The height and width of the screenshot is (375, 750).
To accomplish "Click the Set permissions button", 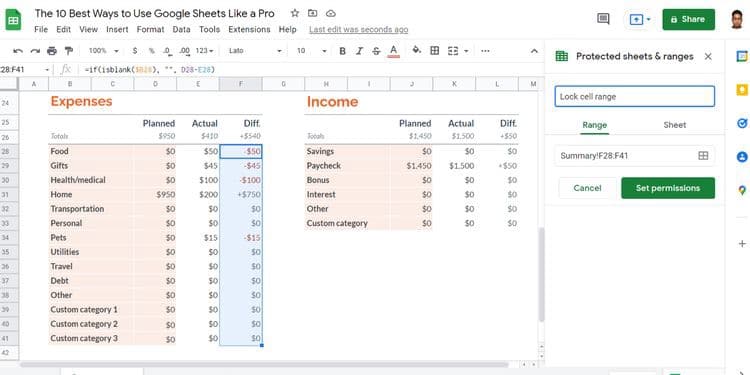I will (668, 188).
